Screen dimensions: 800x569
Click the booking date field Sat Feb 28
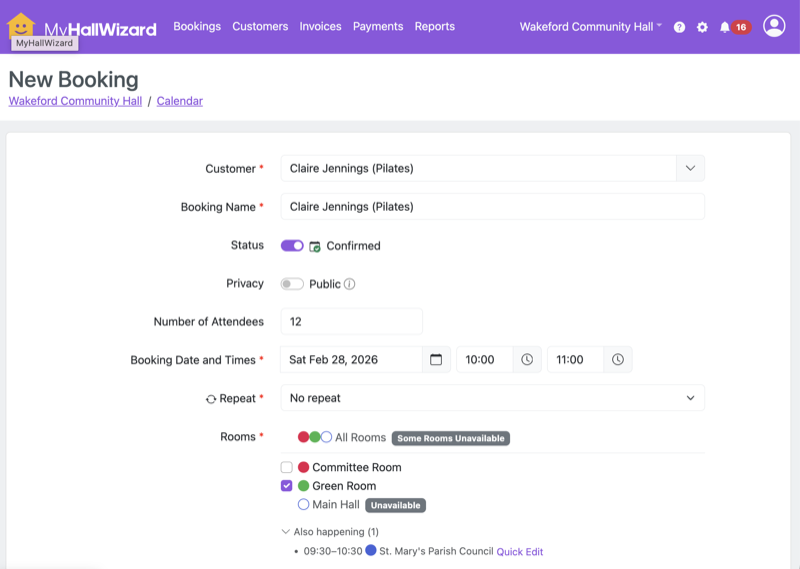click(x=352, y=359)
